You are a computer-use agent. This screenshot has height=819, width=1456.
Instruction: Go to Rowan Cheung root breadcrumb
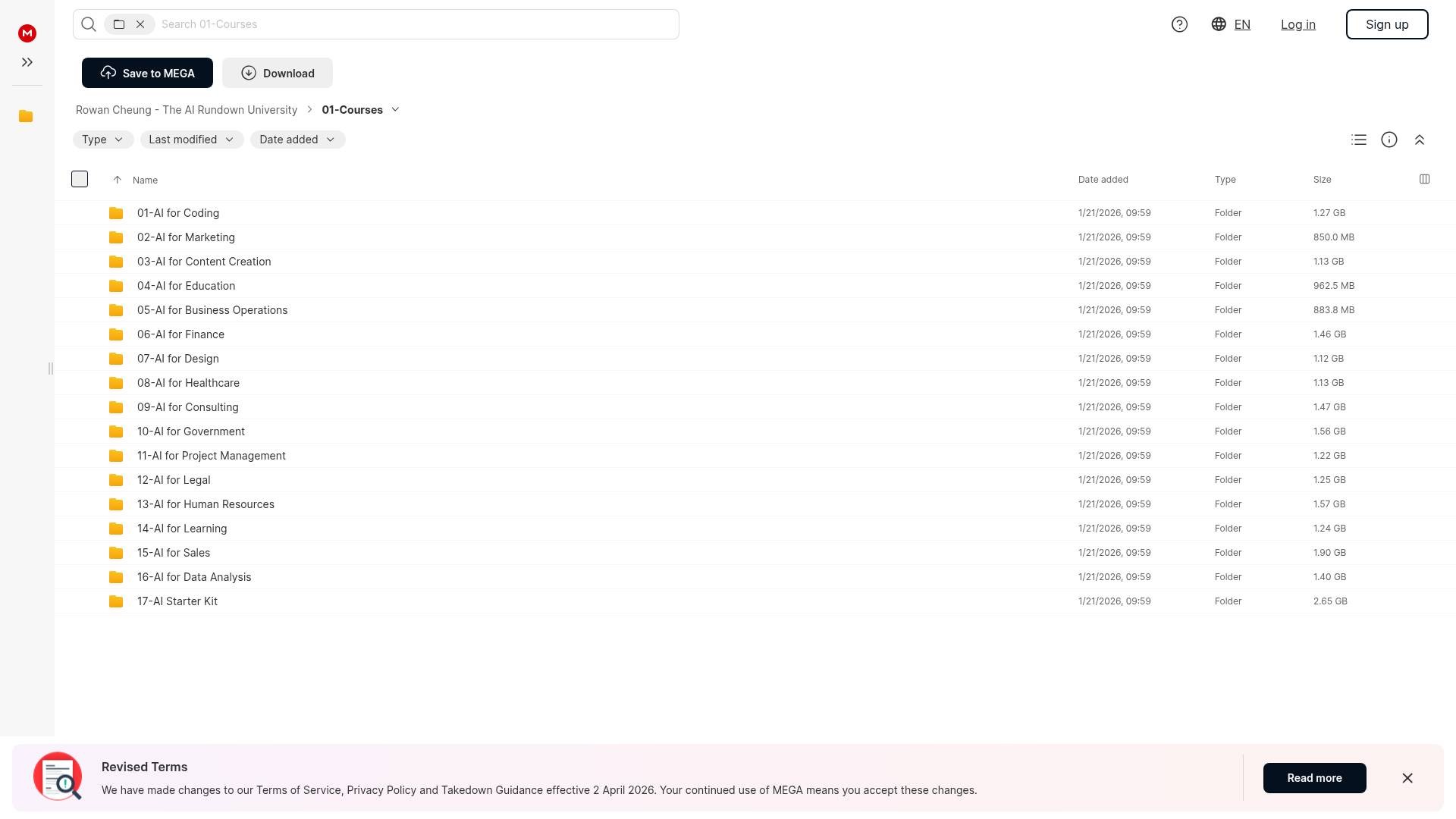coord(187,110)
